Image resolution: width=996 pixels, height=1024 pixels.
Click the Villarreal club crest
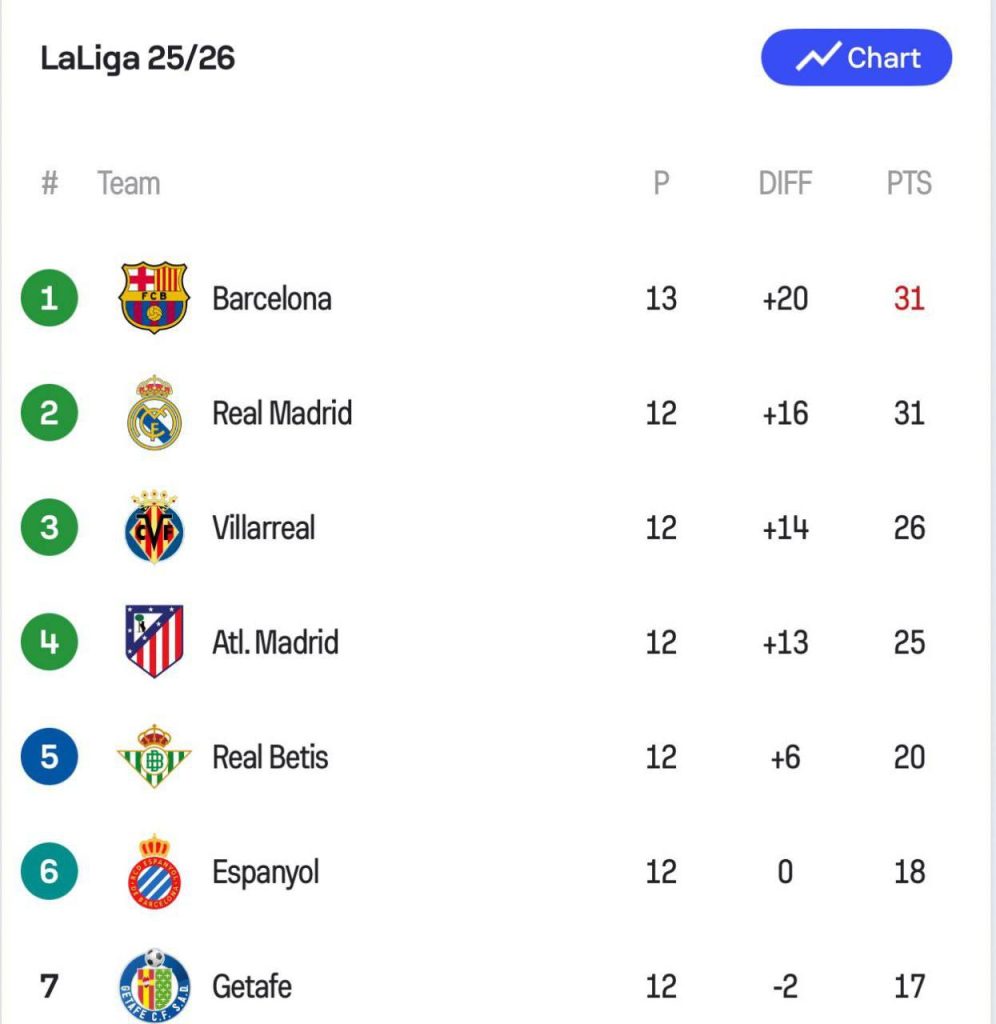pyautogui.click(x=153, y=527)
